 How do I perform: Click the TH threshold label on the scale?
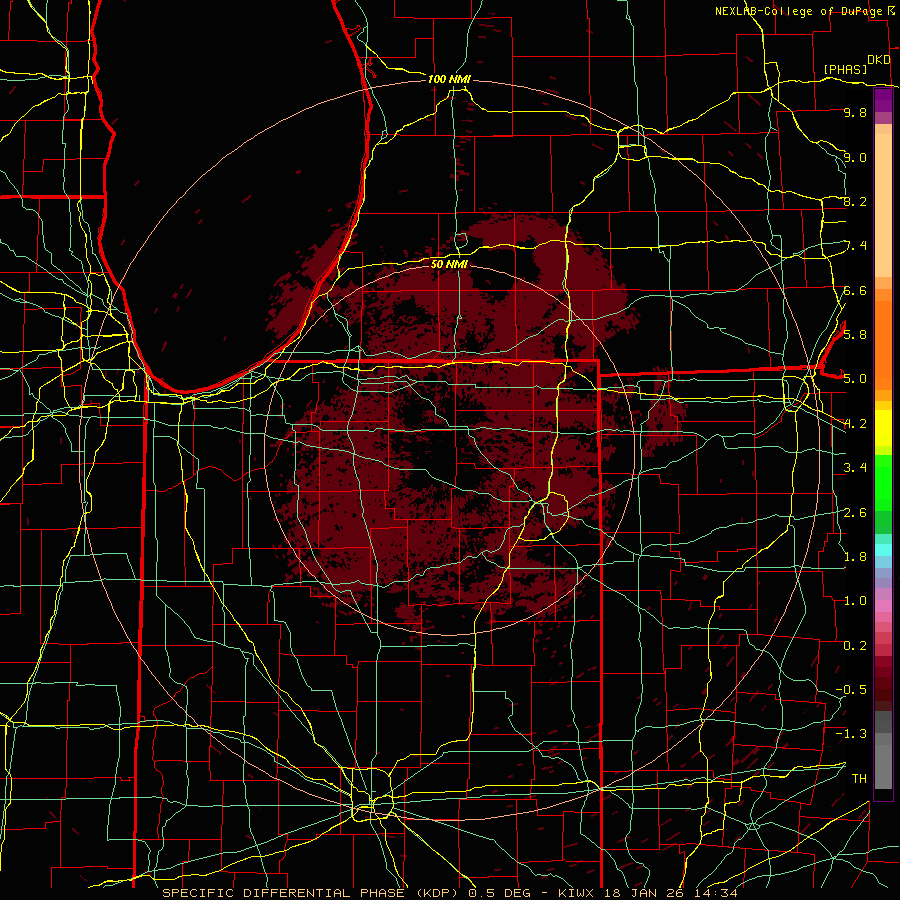(x=859, y=779)
